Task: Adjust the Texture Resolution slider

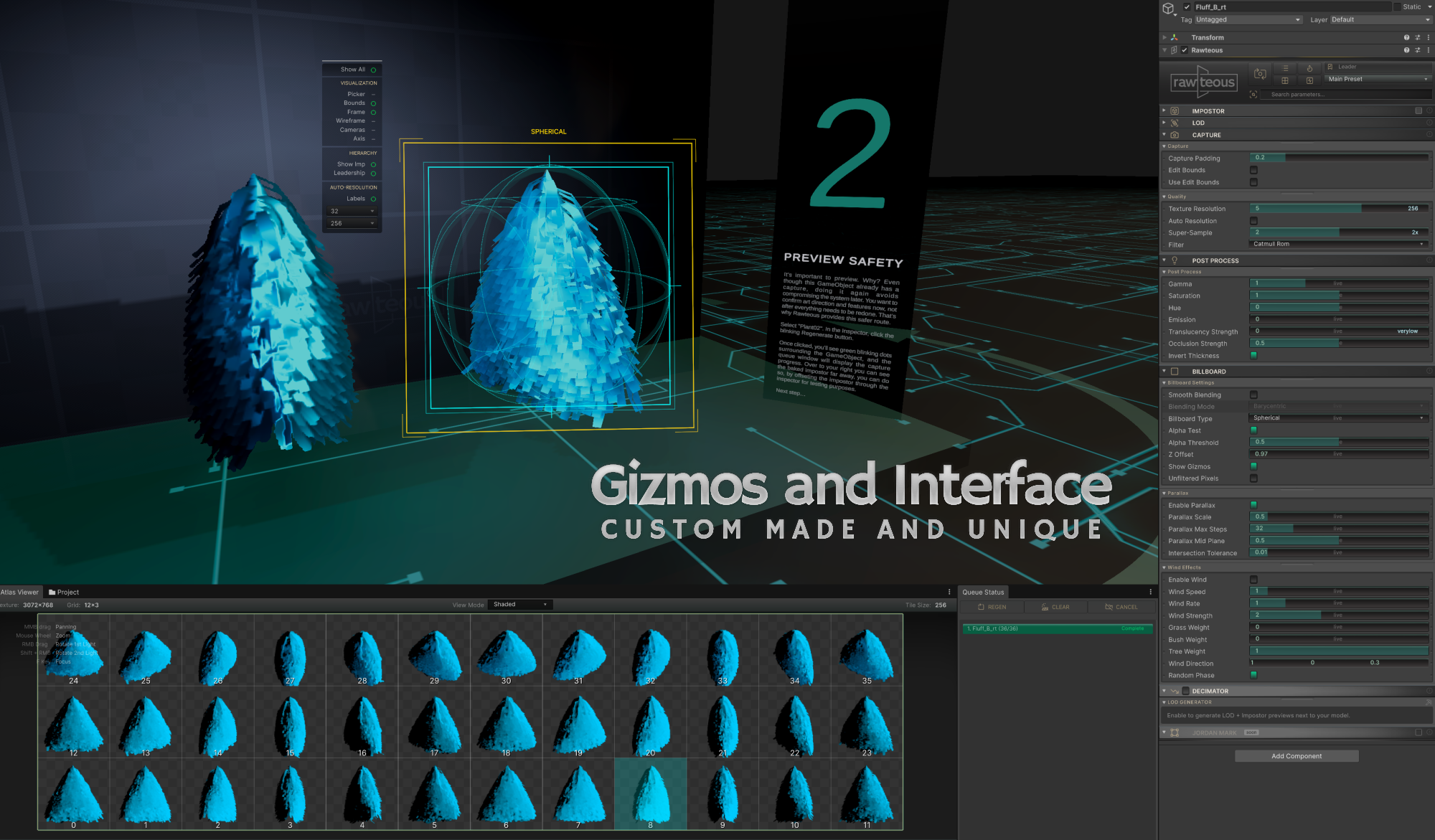Action: pos(1338,209)
